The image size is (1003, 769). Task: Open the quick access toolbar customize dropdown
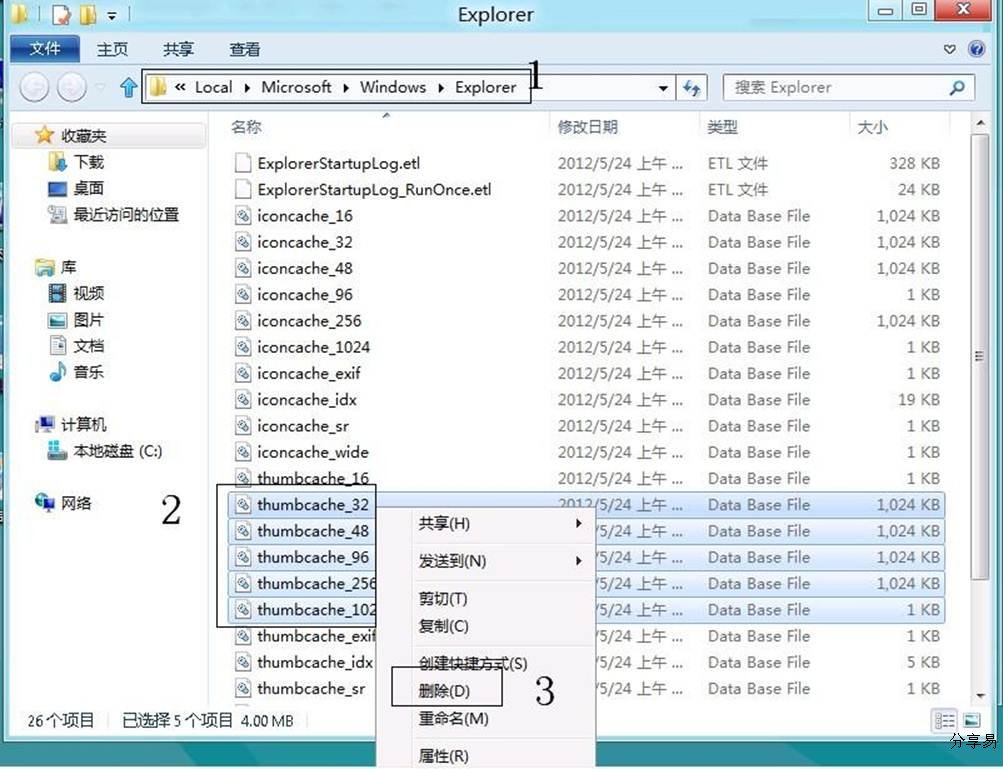point(112,13)
